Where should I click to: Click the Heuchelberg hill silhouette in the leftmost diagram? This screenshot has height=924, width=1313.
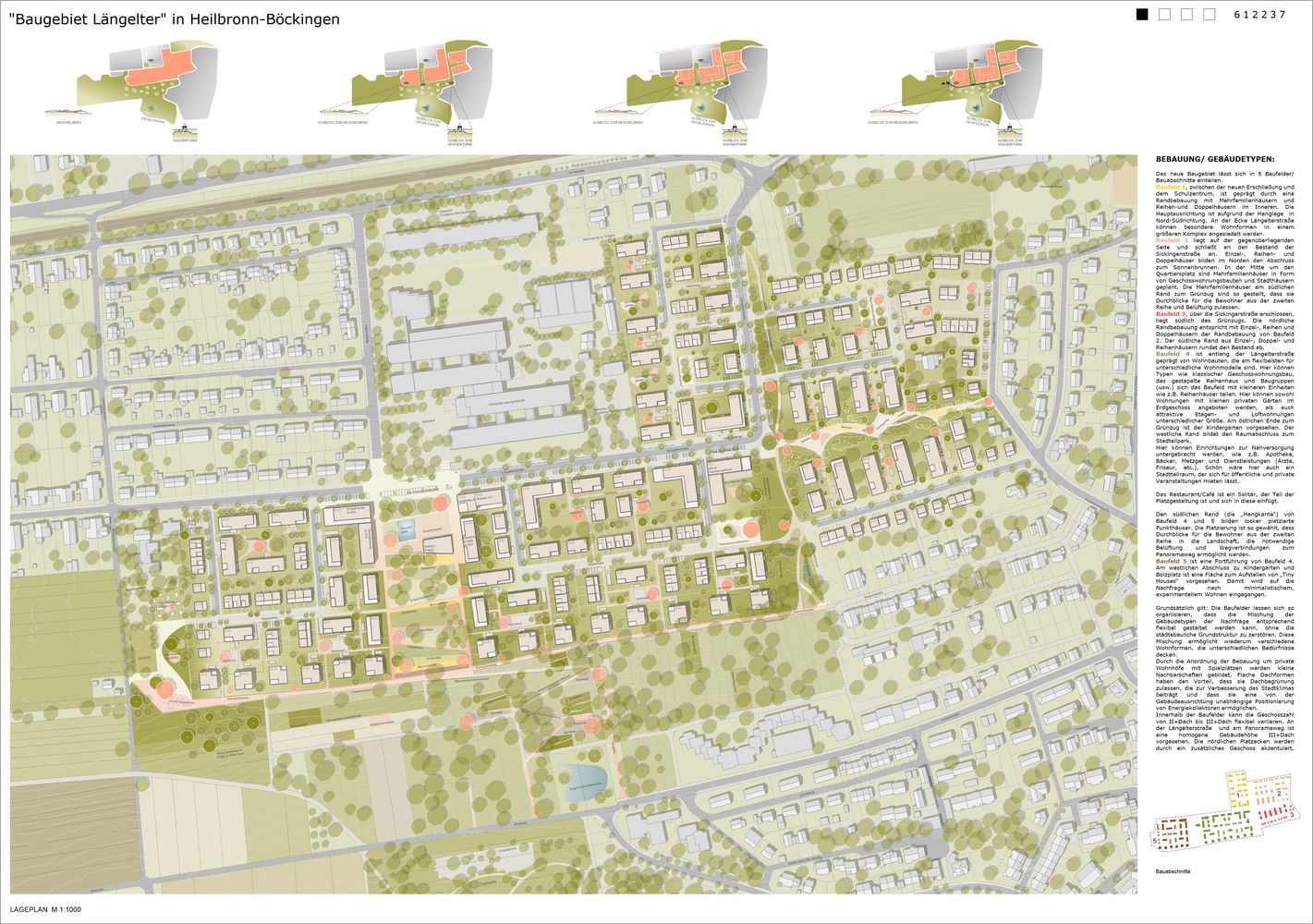(70, 114)
